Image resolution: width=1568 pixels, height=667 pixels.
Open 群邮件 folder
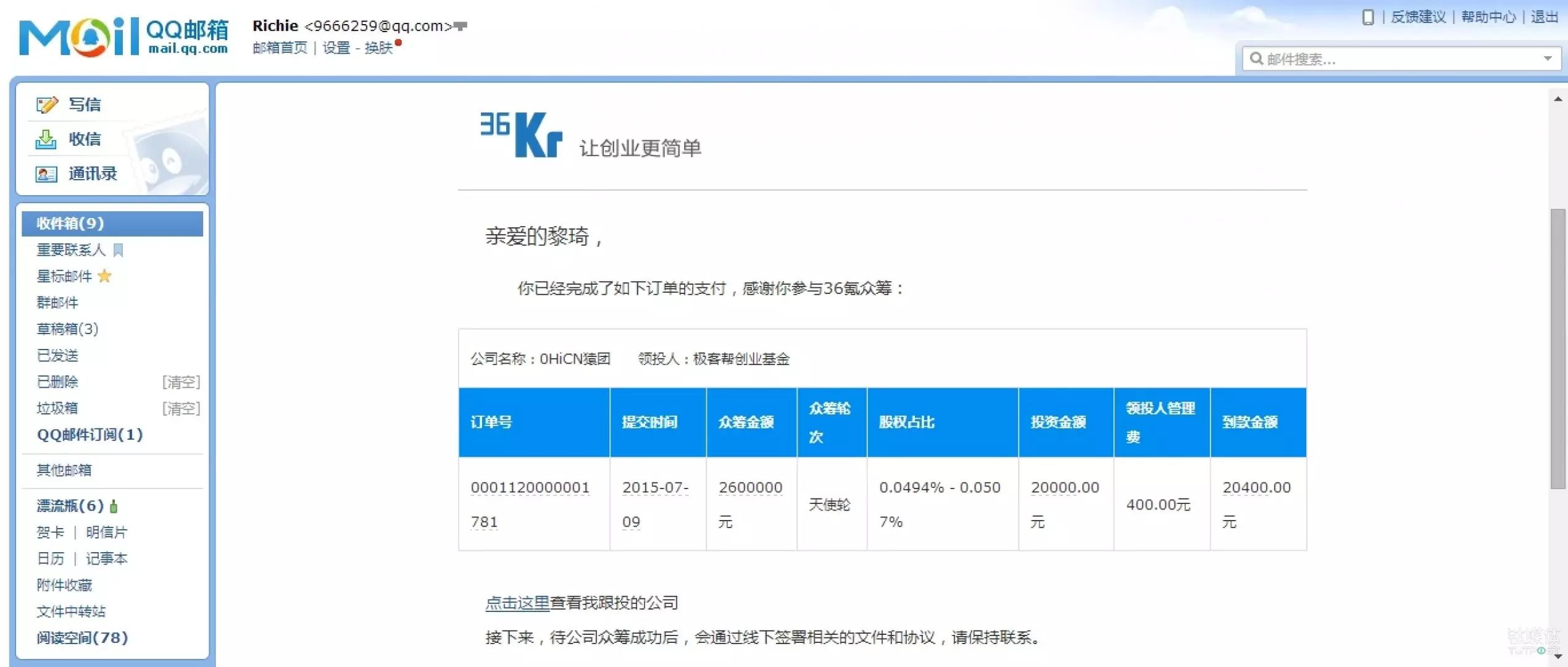(x=57, y=303)
